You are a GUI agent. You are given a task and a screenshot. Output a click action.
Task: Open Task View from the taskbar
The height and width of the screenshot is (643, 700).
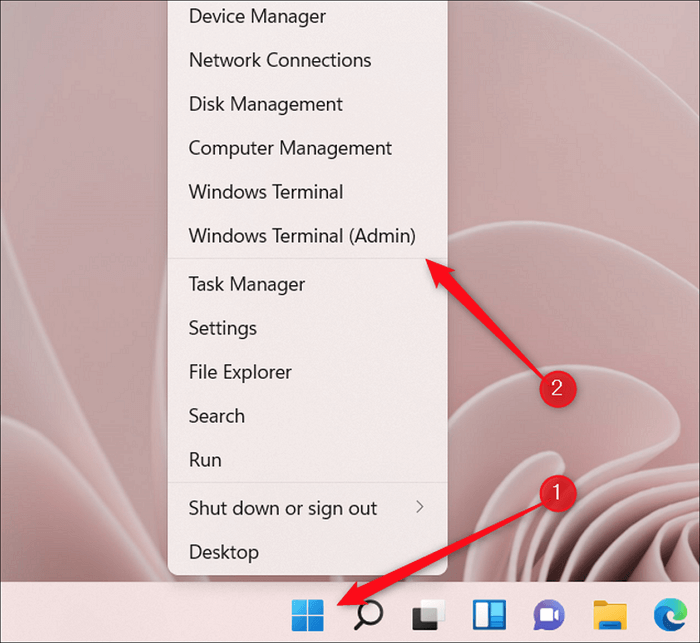429,615
